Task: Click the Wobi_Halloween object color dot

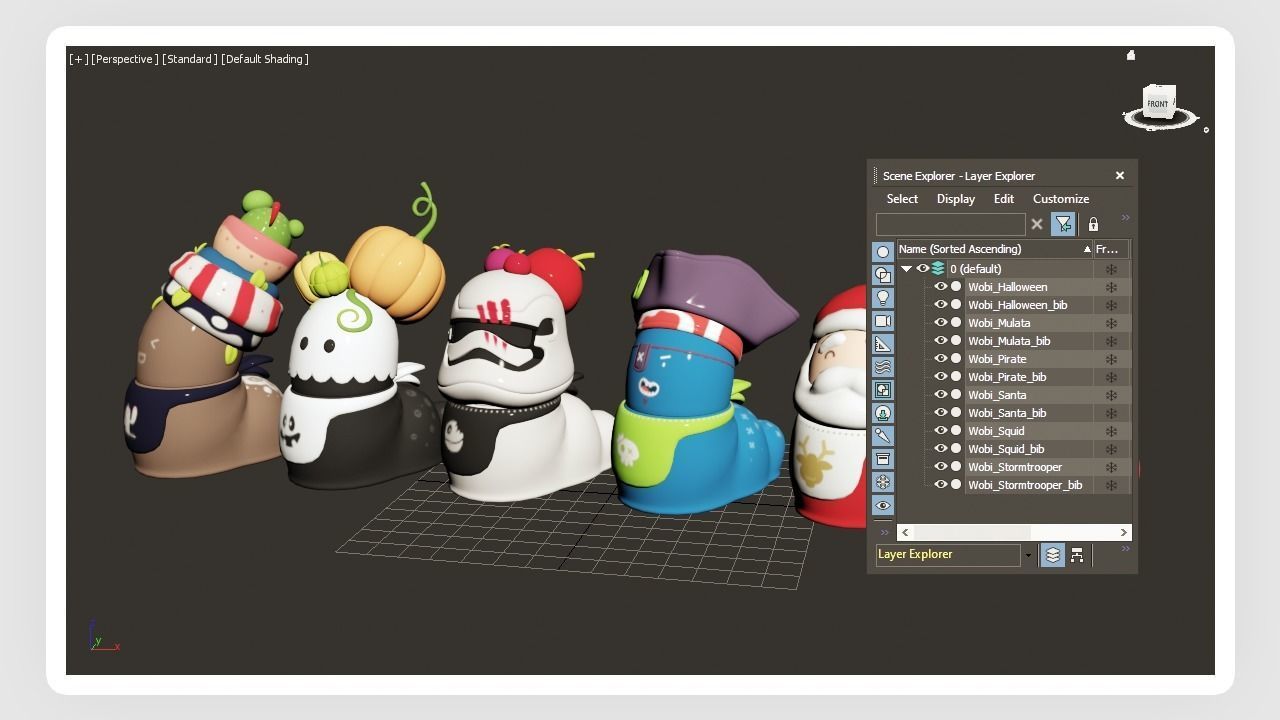Action: pyautogui.click(x=956, y=287)
